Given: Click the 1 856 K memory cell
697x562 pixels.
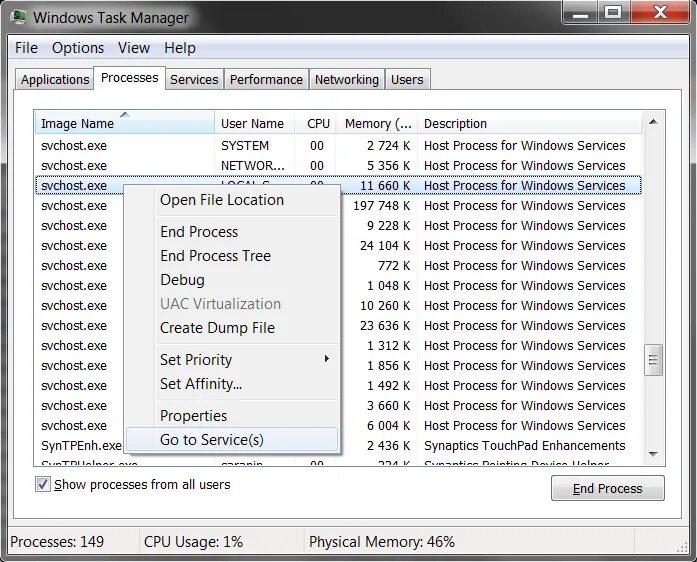Looking at the screenshot, I should (x=388, y=366).
